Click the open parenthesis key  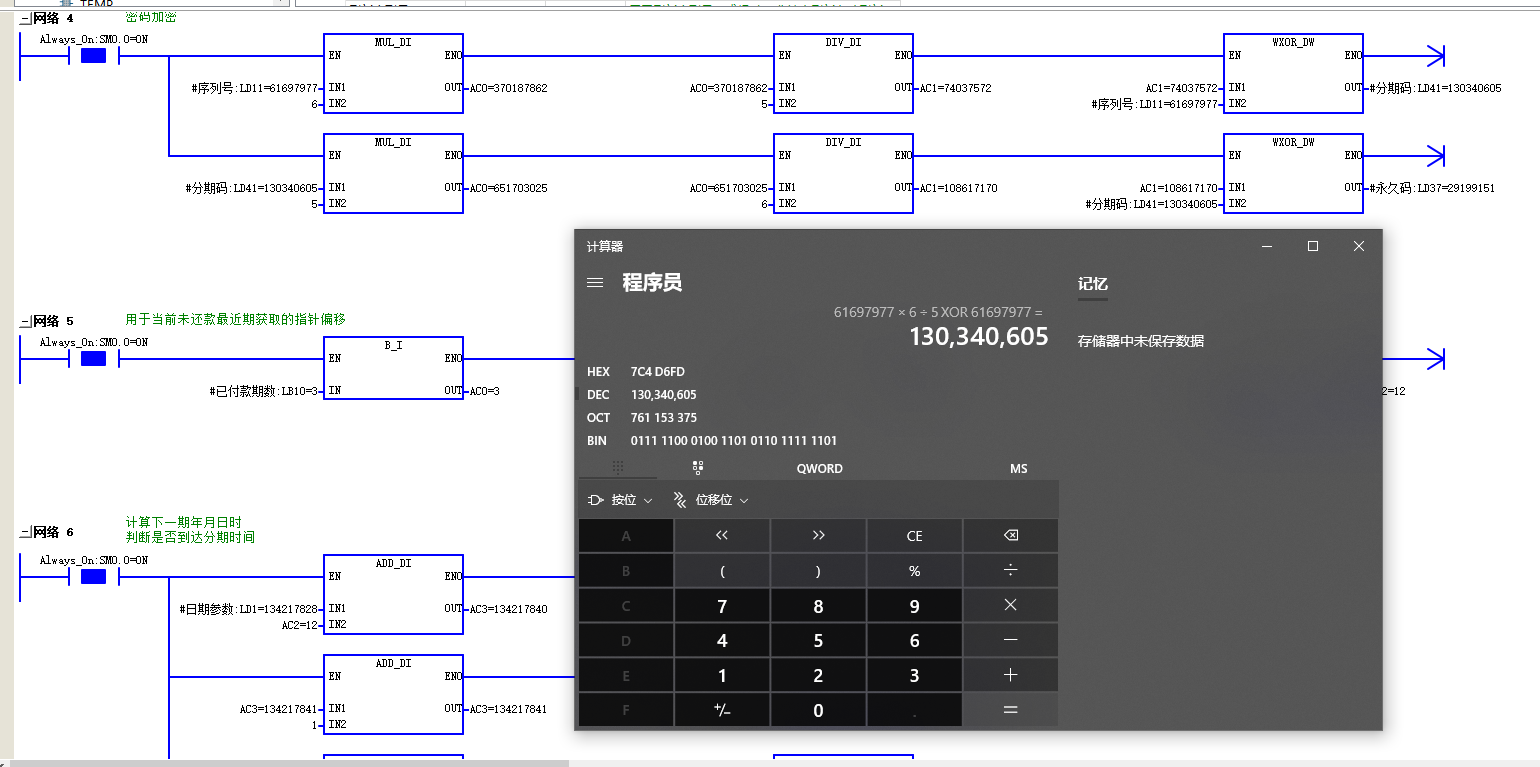click(x=722, y=571)
